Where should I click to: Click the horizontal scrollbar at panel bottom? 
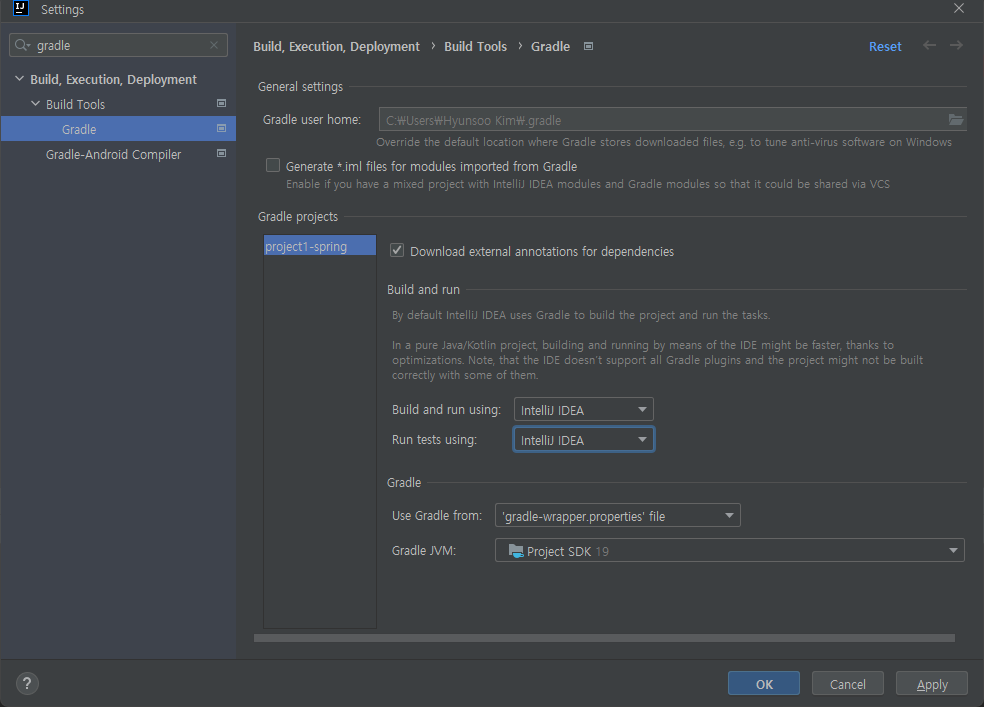pos(604,638)
